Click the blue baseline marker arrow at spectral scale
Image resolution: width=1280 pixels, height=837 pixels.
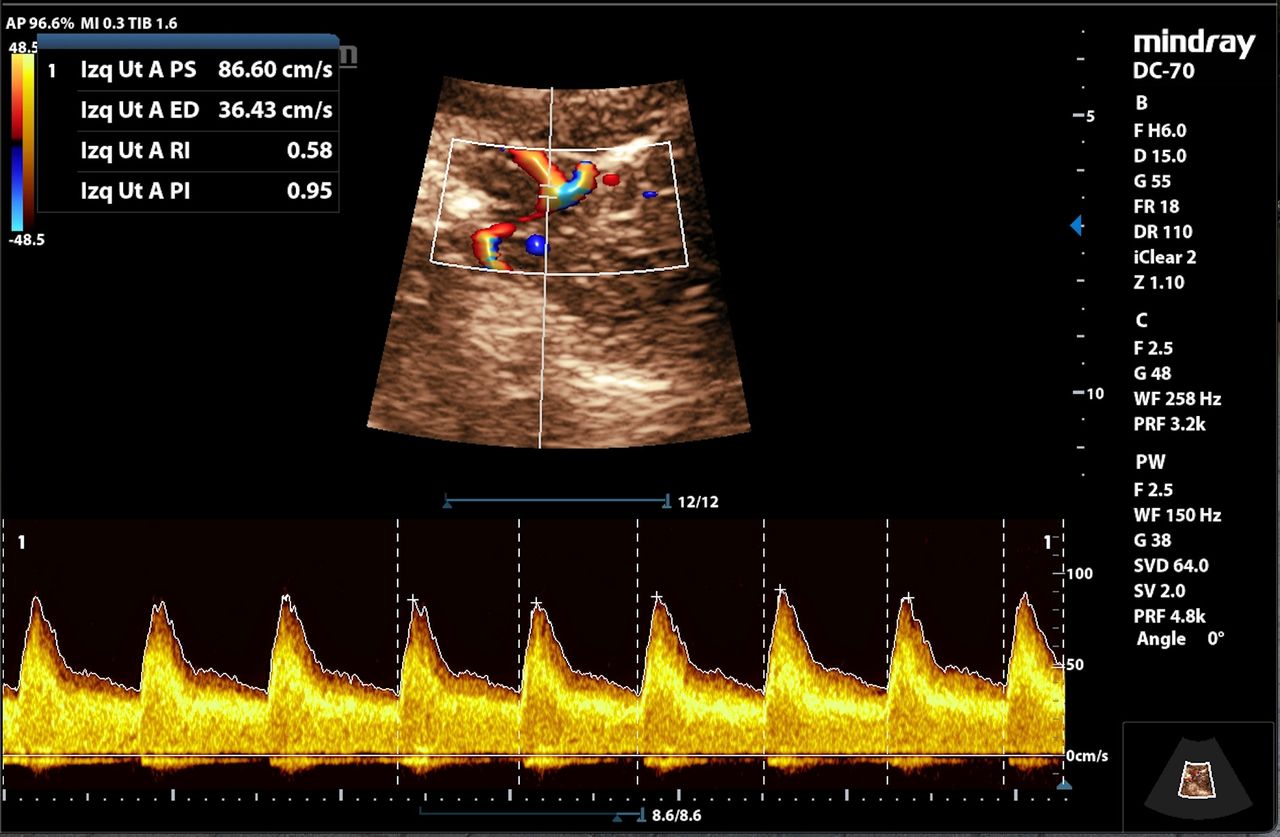(x=1064, y=785)
